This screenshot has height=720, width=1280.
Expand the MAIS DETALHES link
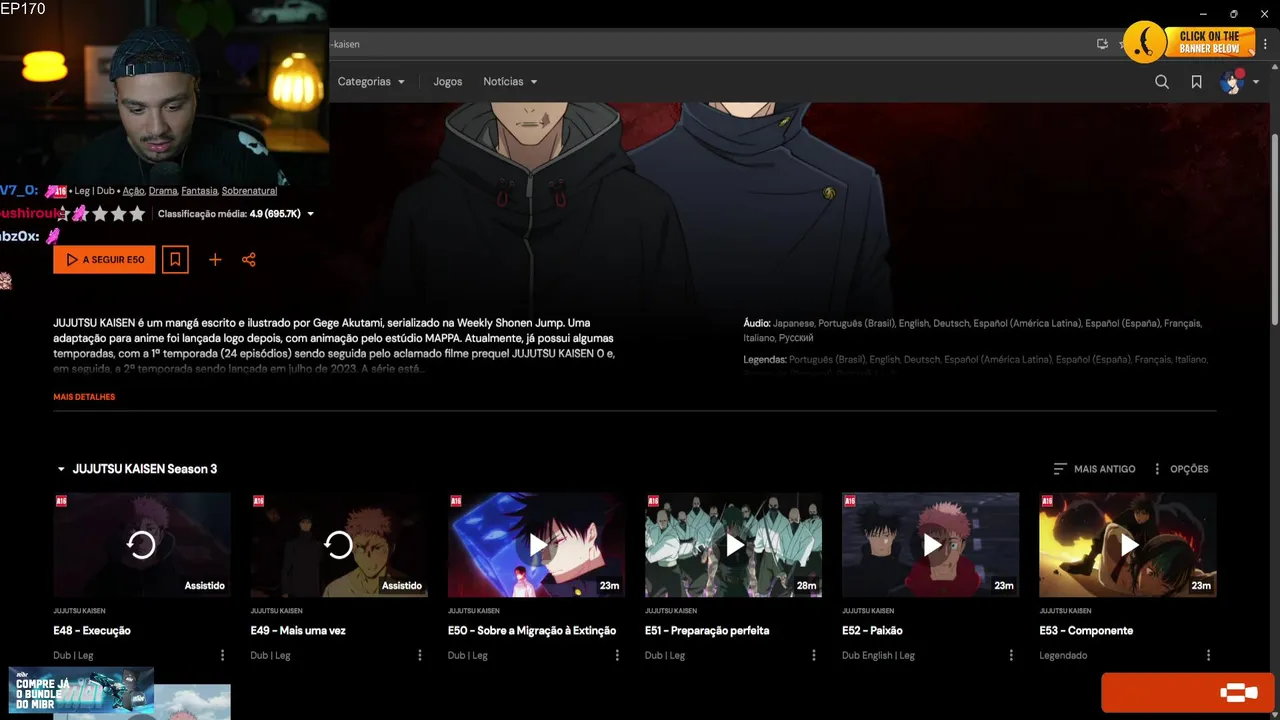[84, 397]
